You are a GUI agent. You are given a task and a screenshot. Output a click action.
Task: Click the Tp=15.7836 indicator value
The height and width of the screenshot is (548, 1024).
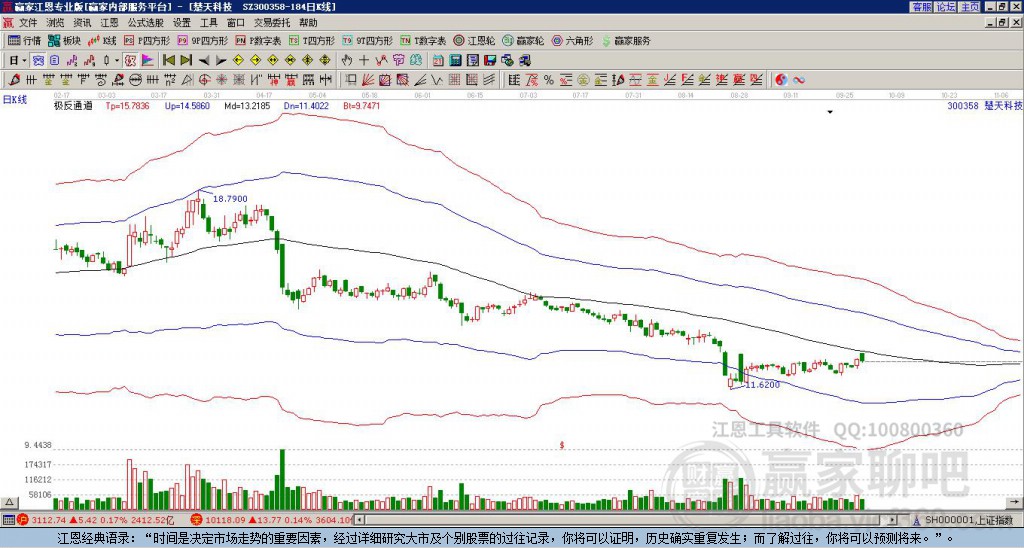click(x=127, y=105)
